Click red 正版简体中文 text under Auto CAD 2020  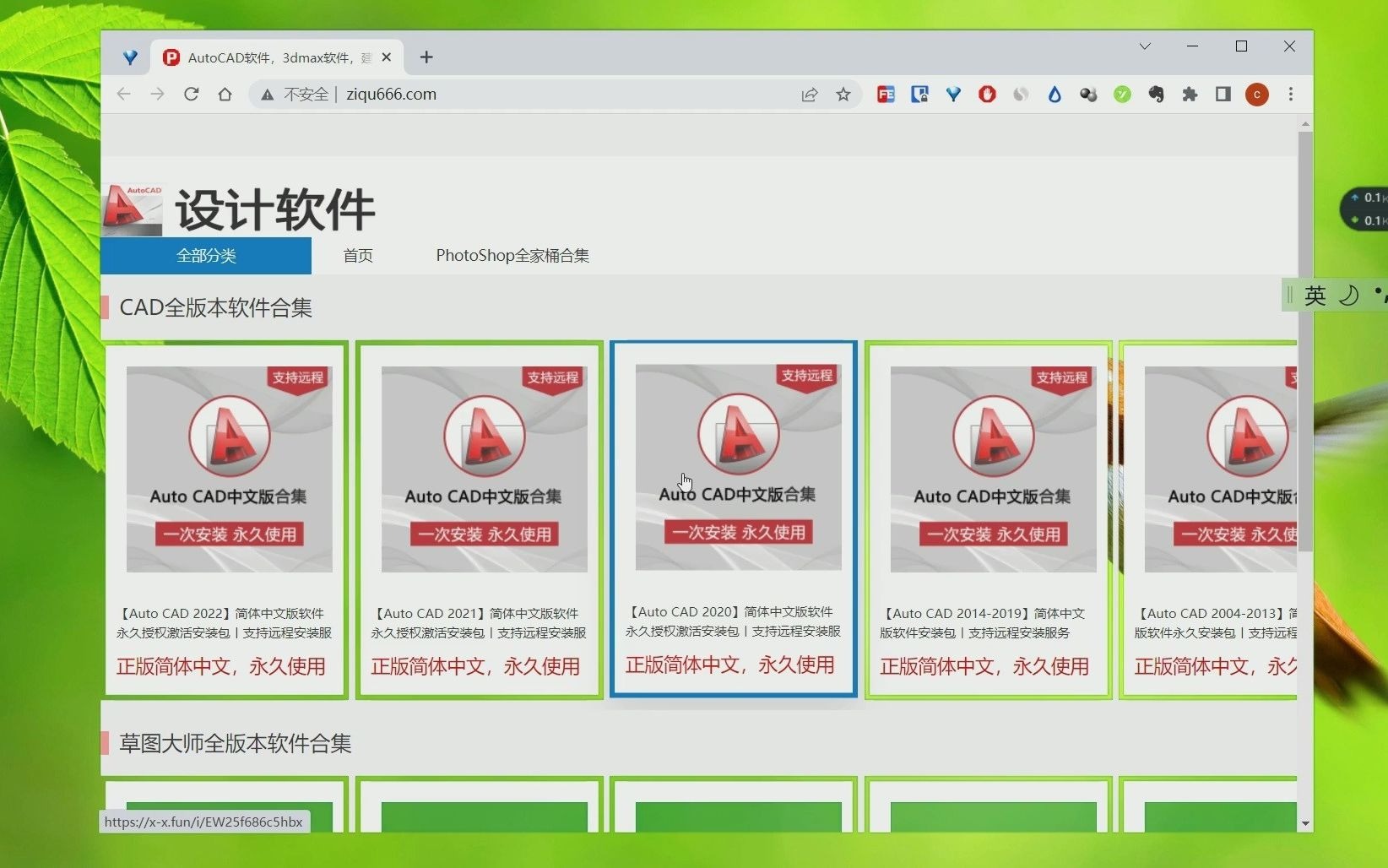(730, 665)
